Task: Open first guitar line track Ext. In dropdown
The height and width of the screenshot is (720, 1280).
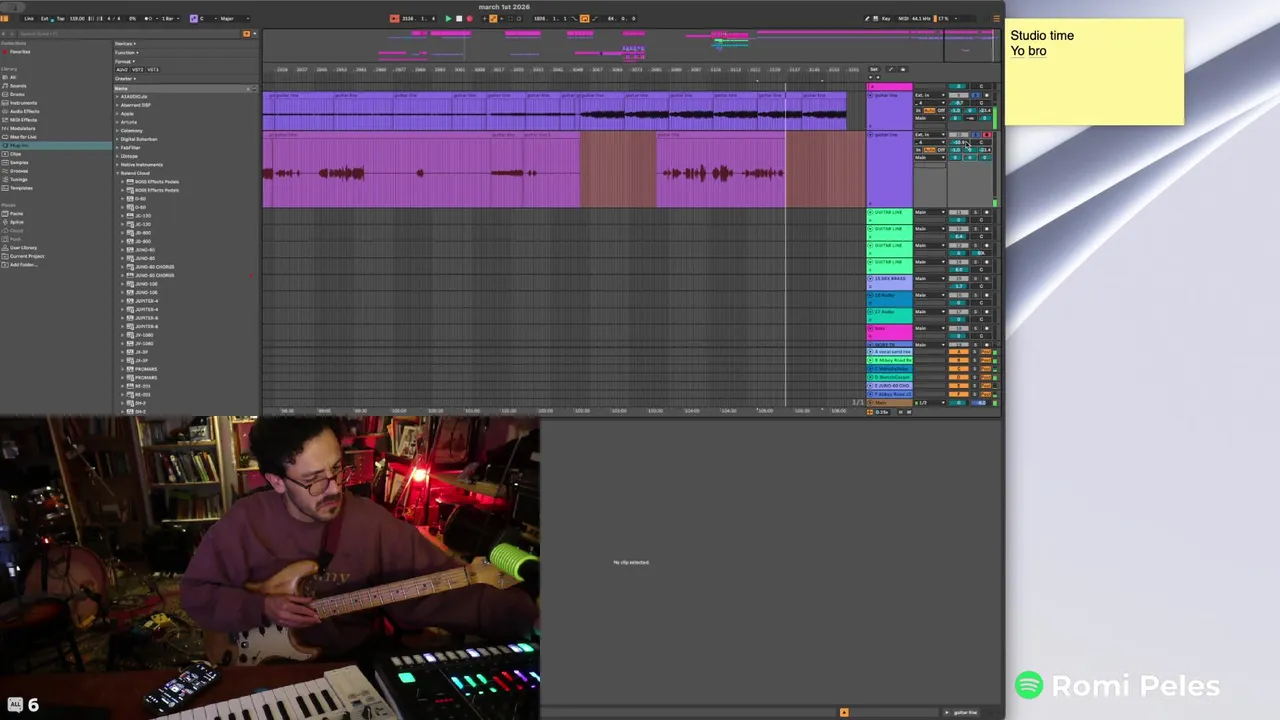Action: pyautogui.click(x=930, y=95)
